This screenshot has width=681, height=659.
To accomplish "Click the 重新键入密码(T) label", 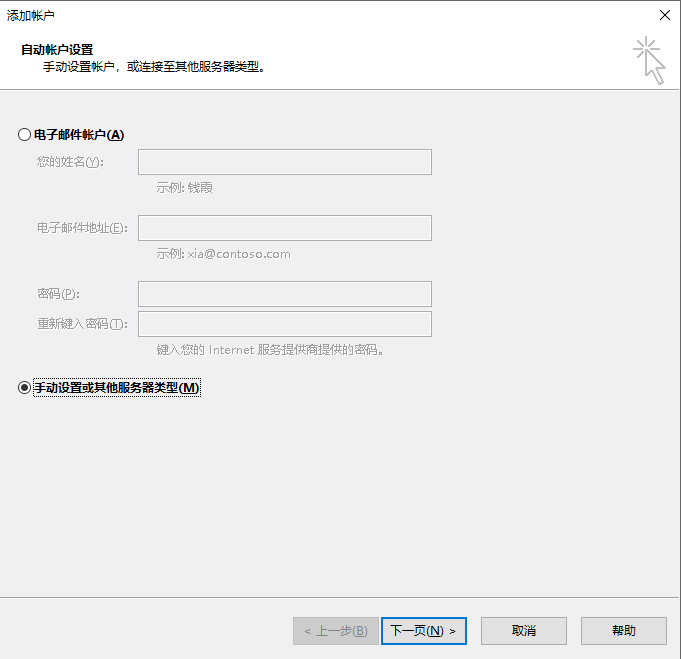I will click(x=83, y=324).
